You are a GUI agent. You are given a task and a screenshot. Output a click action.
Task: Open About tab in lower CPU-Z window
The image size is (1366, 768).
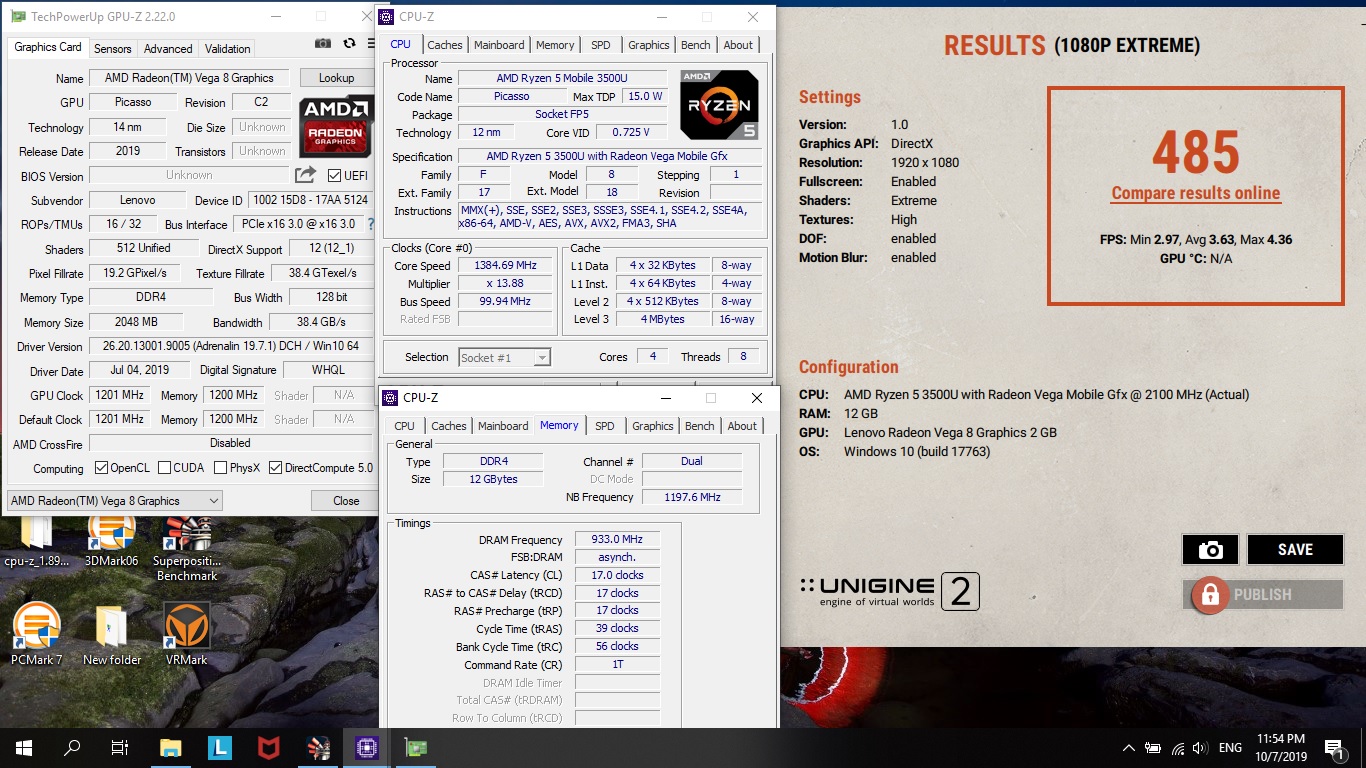742,426
